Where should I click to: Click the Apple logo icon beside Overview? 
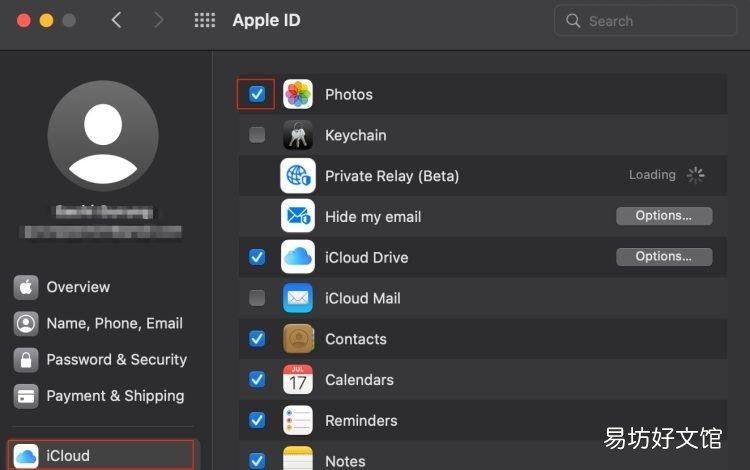pyautogui.click(x=26, y=287)
